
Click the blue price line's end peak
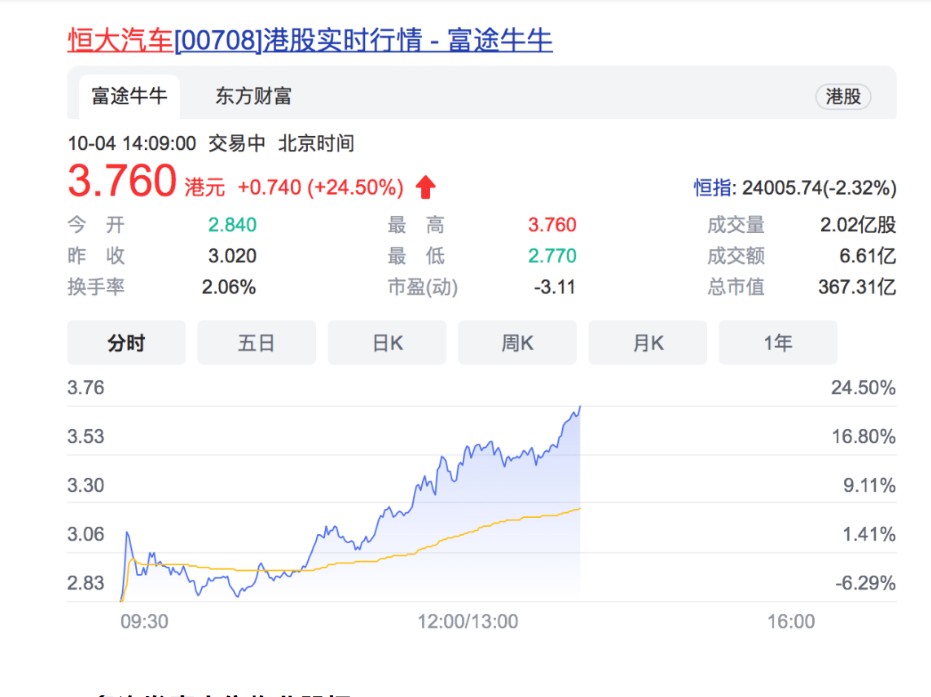(x=580, y=407)
